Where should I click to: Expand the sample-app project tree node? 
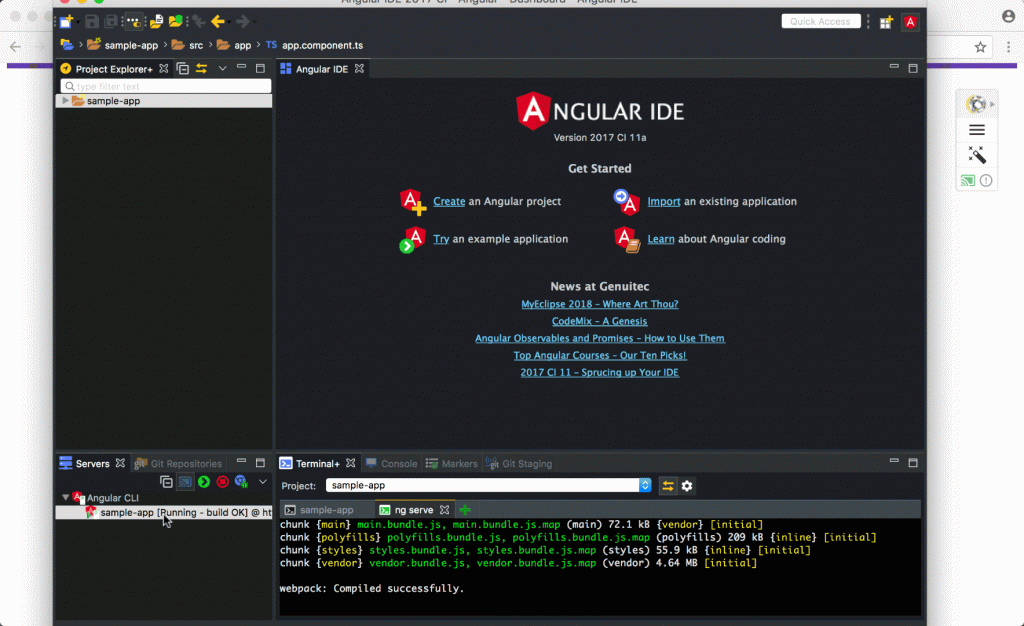click(65, 101)
